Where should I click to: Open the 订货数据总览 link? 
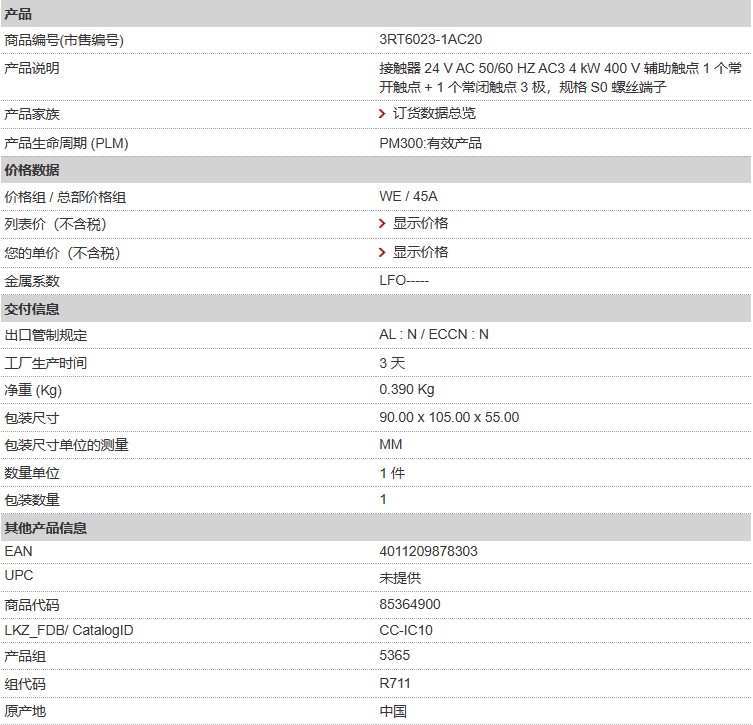(x=434, y=114)
